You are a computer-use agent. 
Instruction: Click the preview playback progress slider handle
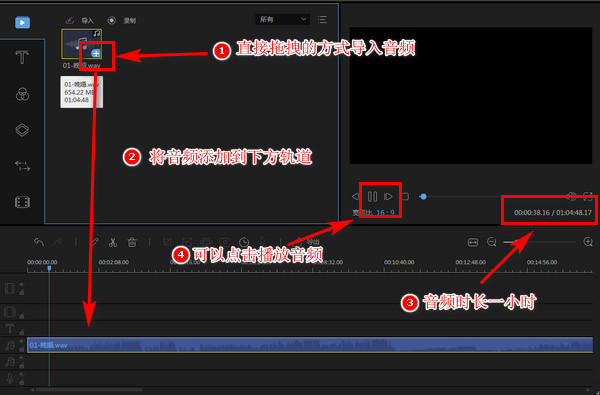tap(423, 197)
